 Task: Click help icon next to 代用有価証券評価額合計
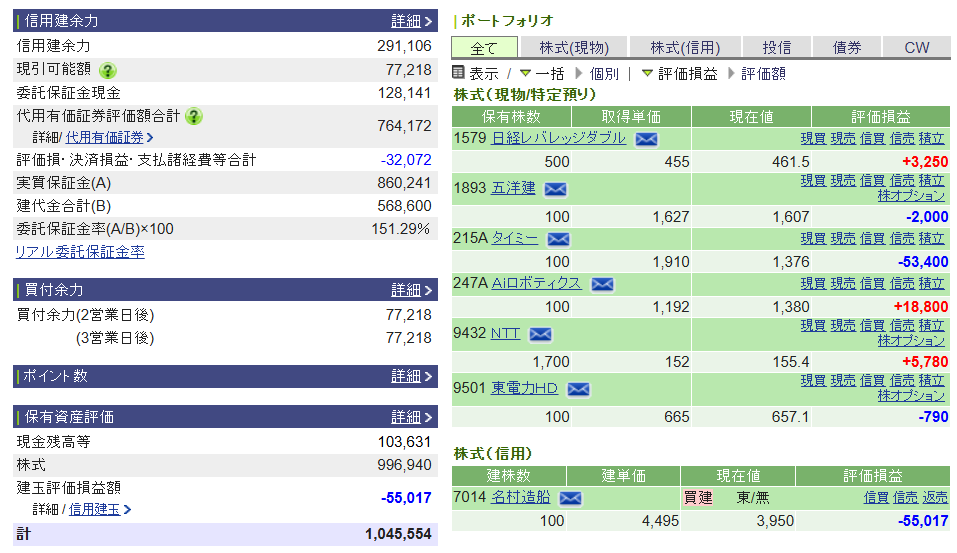pos(194,116)
